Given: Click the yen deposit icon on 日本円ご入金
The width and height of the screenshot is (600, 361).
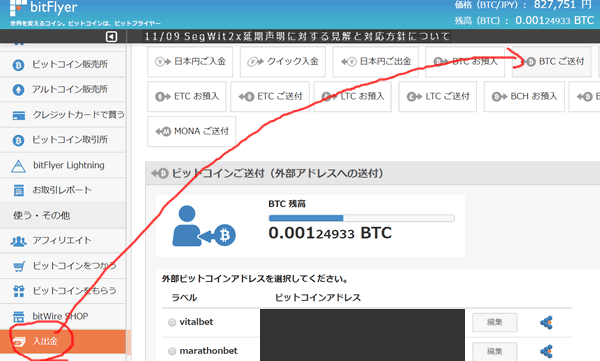Looking at the screenshot, I should pyautogui.click(x=163, y=62).
